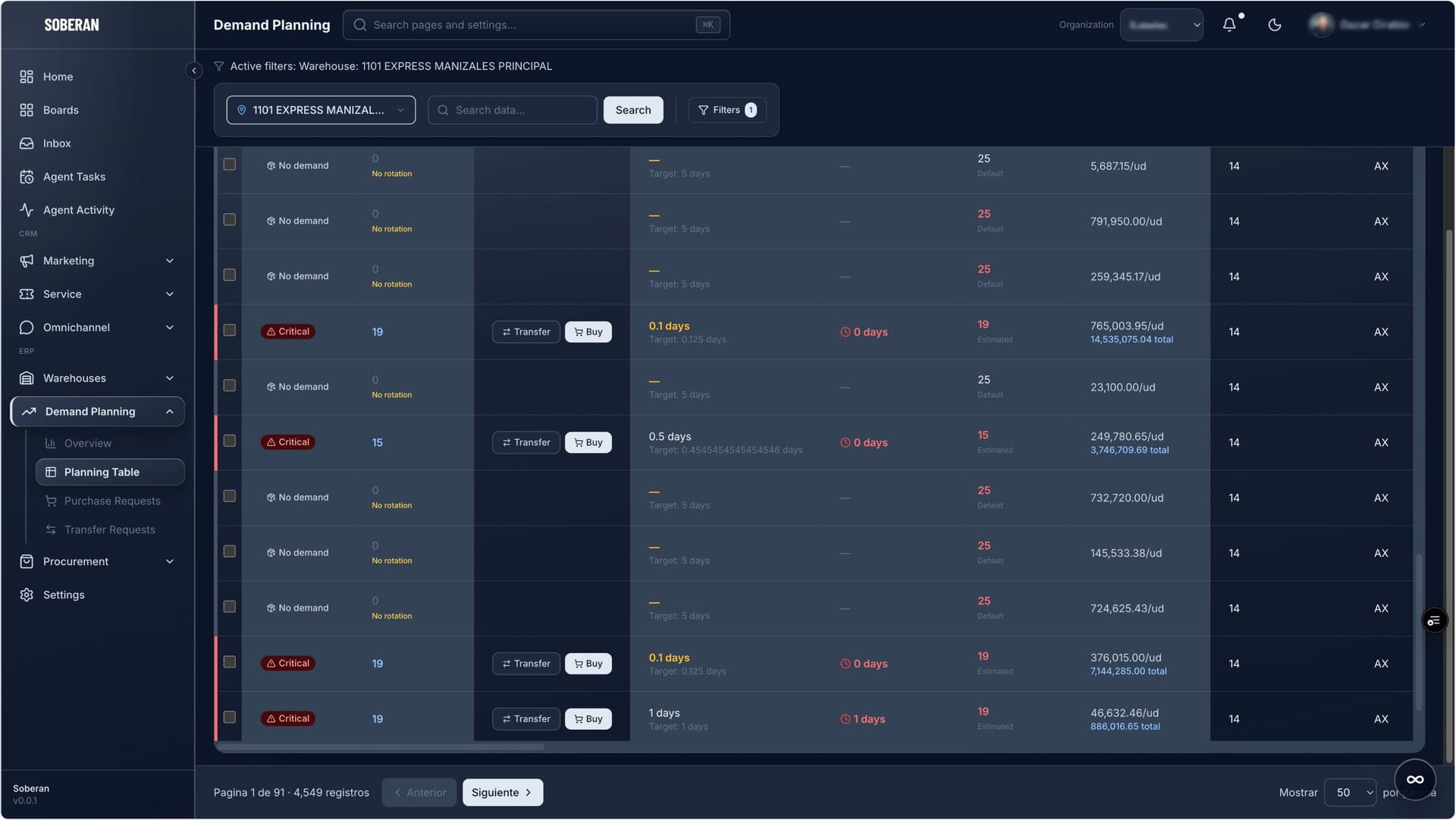The width and height of the screenshot is (1456, 820).
Task: Click the Inbox tray icon
Action: pos(27,143)
